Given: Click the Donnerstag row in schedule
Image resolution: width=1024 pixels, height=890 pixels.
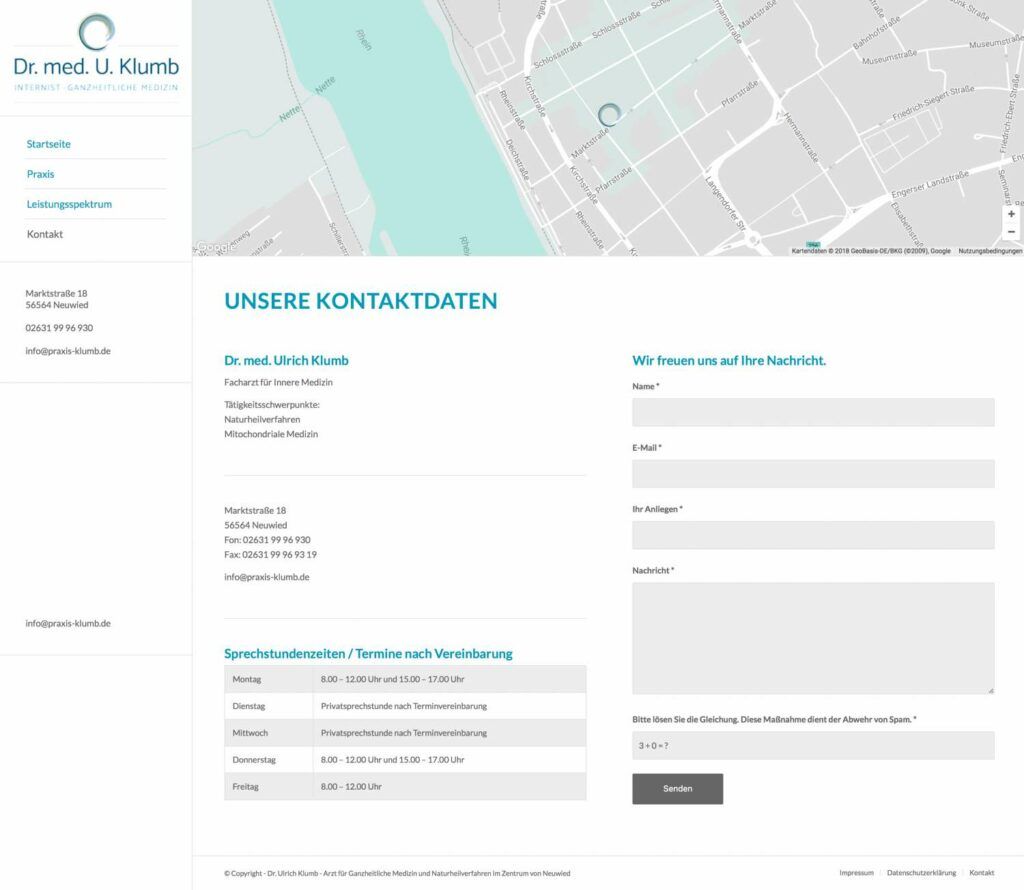Looking at the screenshot, I should [x=405, y=760].
